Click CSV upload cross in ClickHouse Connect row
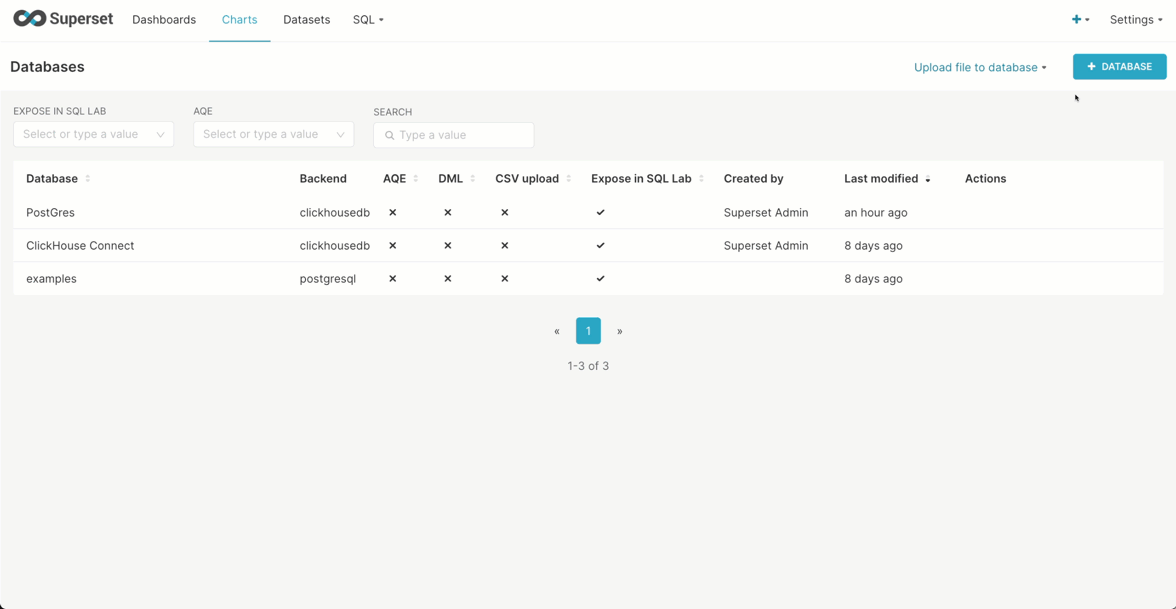 coord(505,245)
